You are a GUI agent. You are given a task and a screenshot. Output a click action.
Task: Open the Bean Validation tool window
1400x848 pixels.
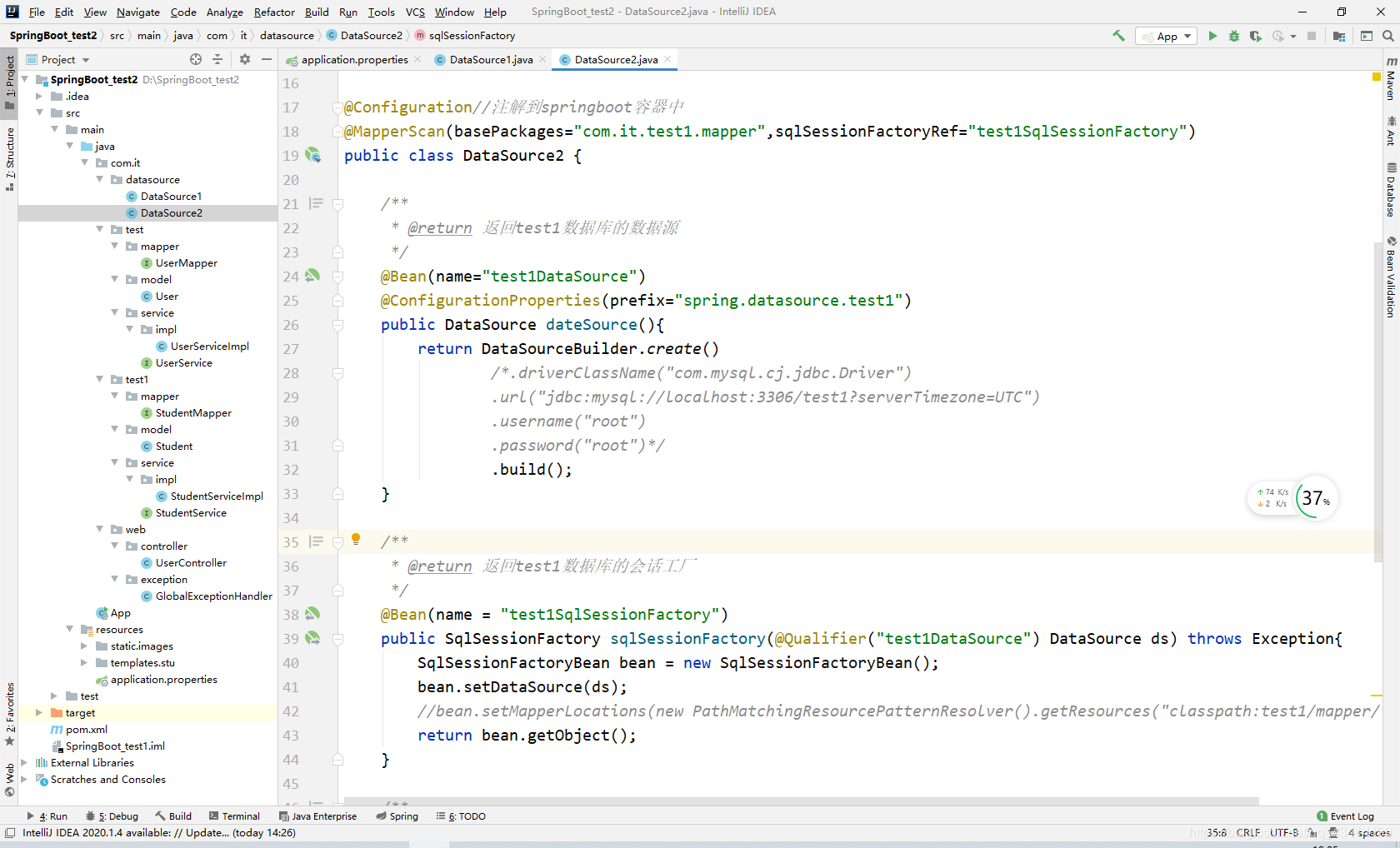click(1391, 277)
